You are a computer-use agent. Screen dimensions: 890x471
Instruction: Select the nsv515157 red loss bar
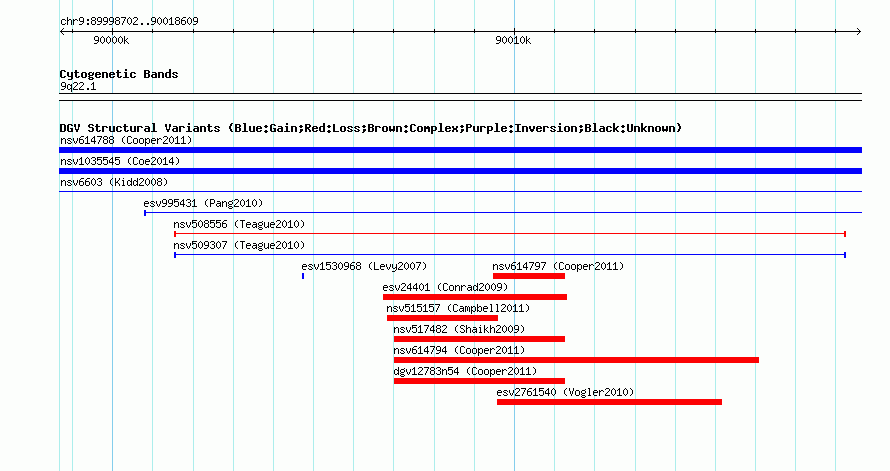click(443, 318)
